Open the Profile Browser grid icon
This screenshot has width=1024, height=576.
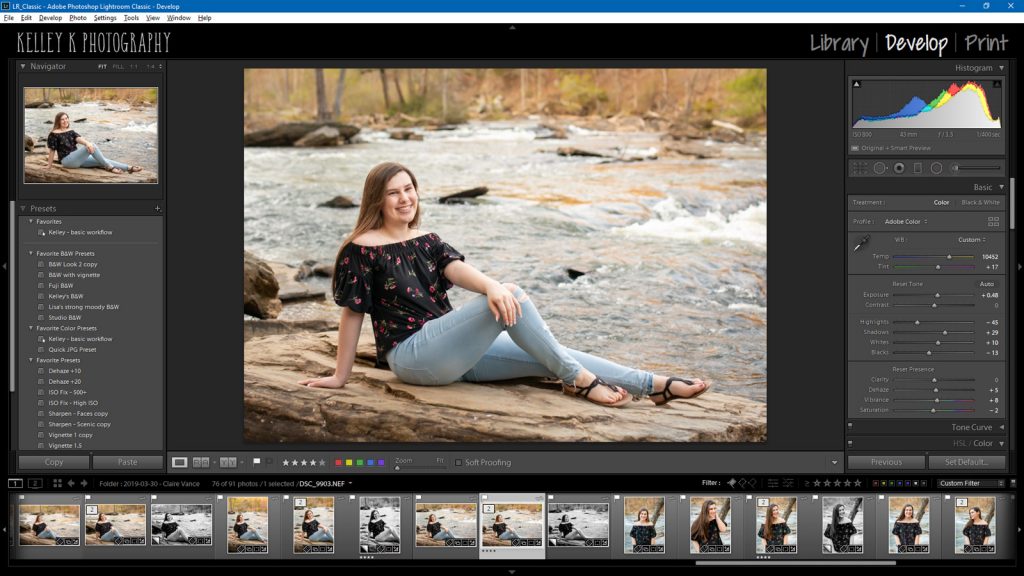pos(993,222)
